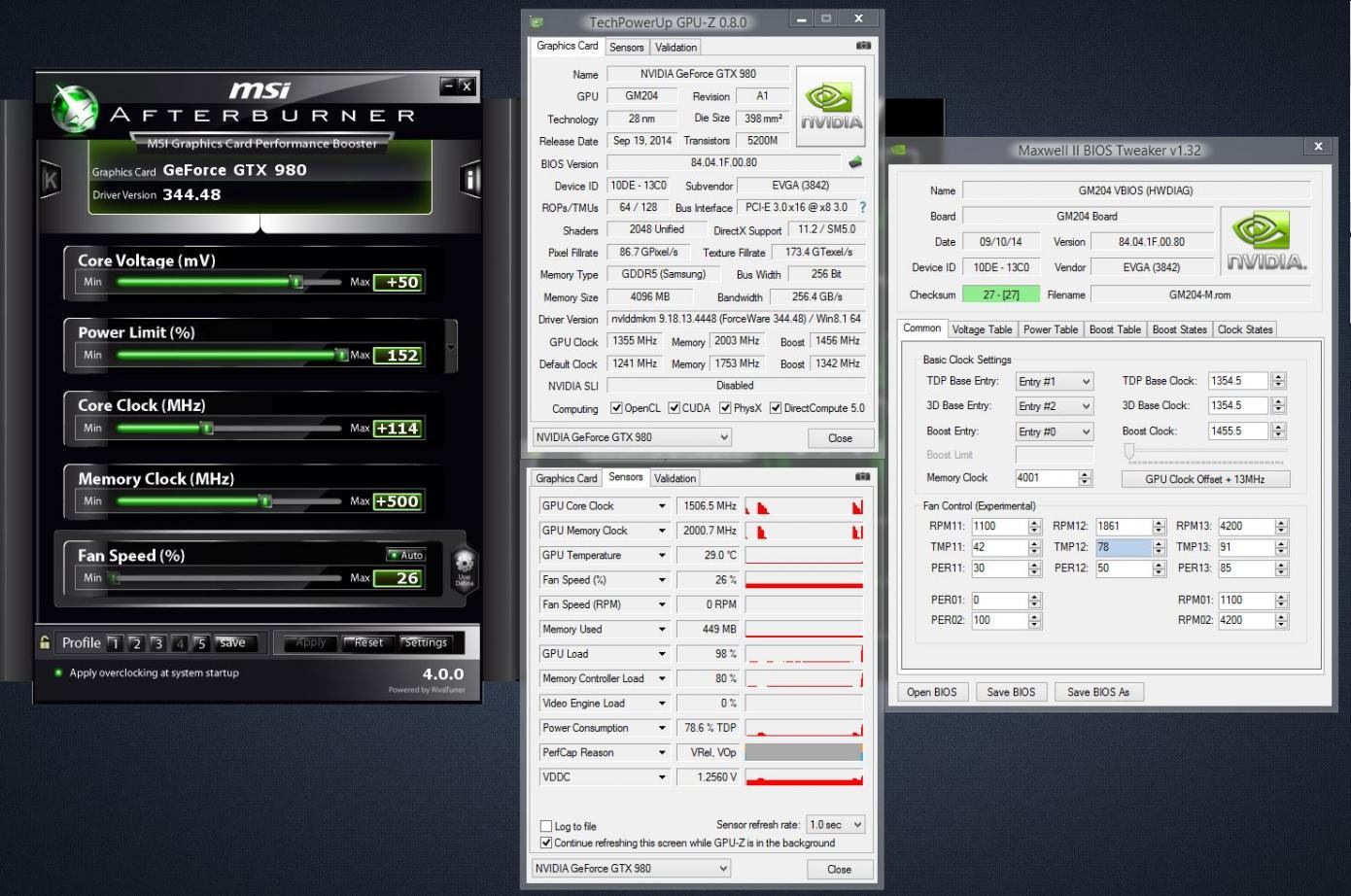Click the GPU Clock Offset + 13MHz button
This screenshot has width=1351, height=896.
click(x=1205, y=479)
